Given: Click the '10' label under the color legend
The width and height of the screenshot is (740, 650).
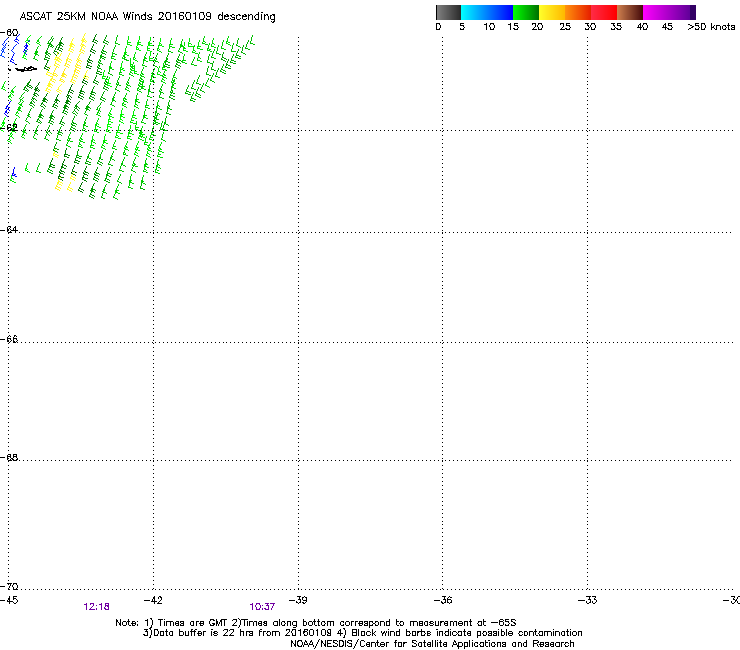Looking at the screenshot, I should pos(489,27).
